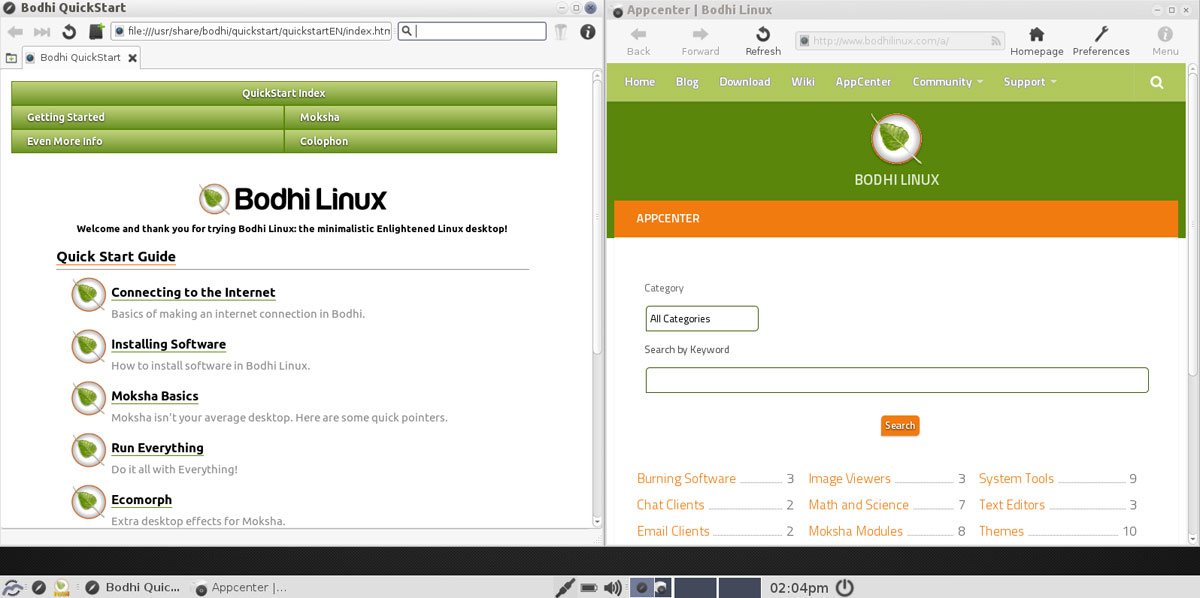Open the Text Editors category
This screenshot has width=1200, height=598.
(1012, 505)
